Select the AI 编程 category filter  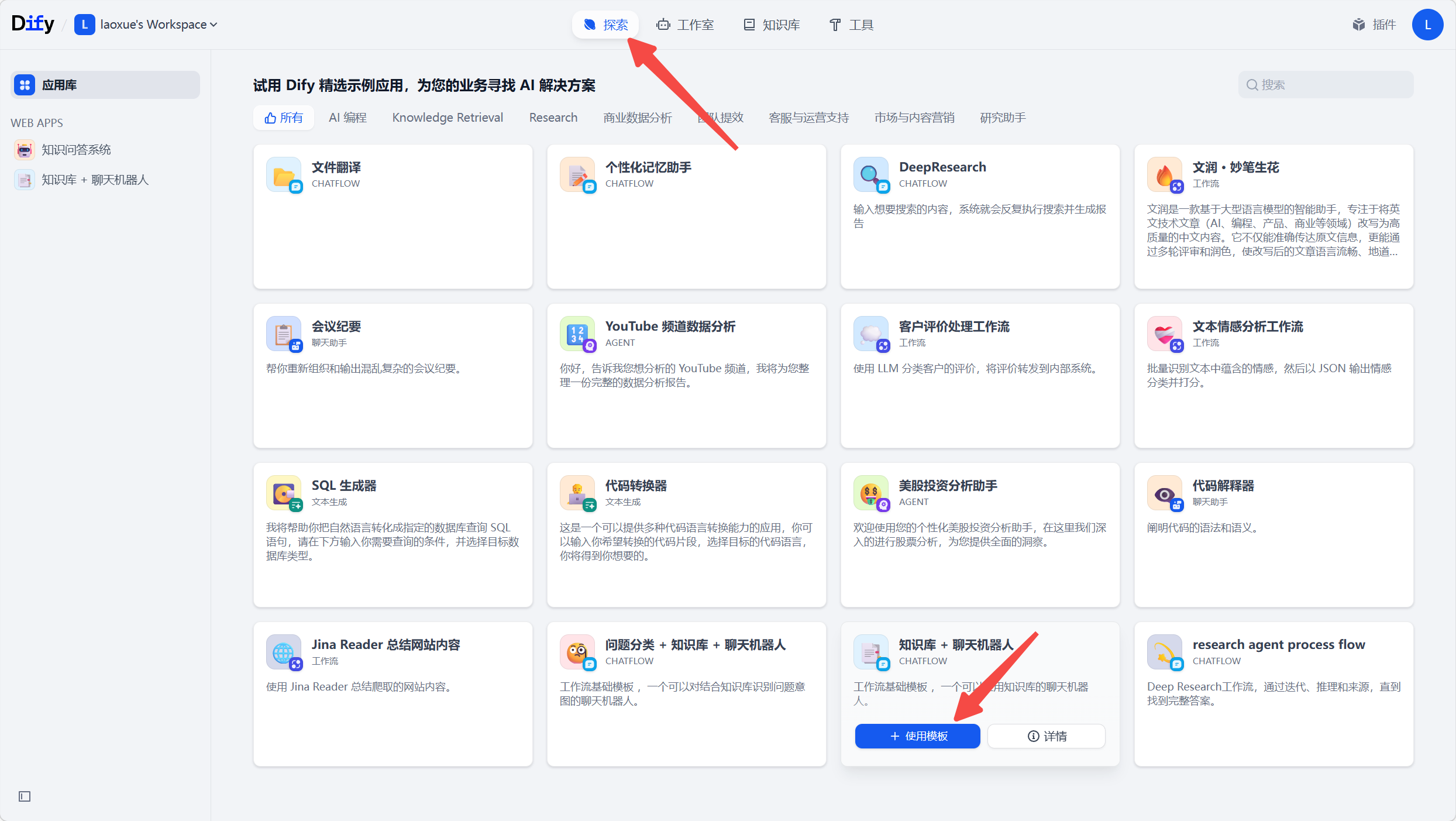pos(347,118)
